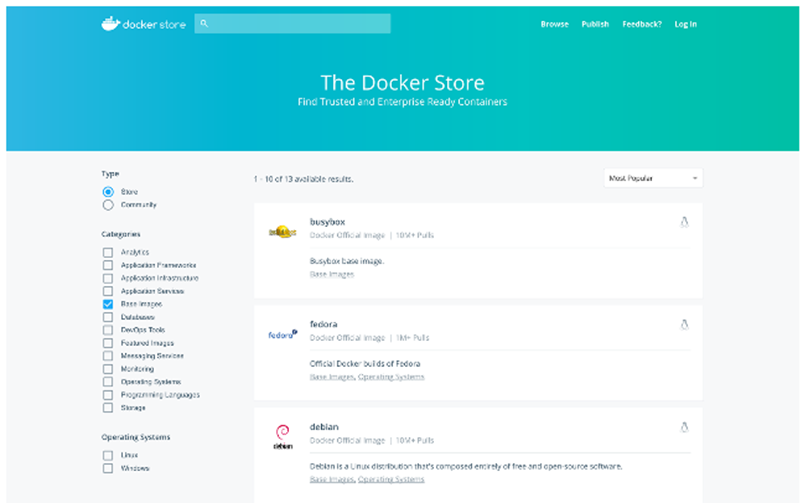
Task: Click the Docker Store whale logo
Action: 111,24
